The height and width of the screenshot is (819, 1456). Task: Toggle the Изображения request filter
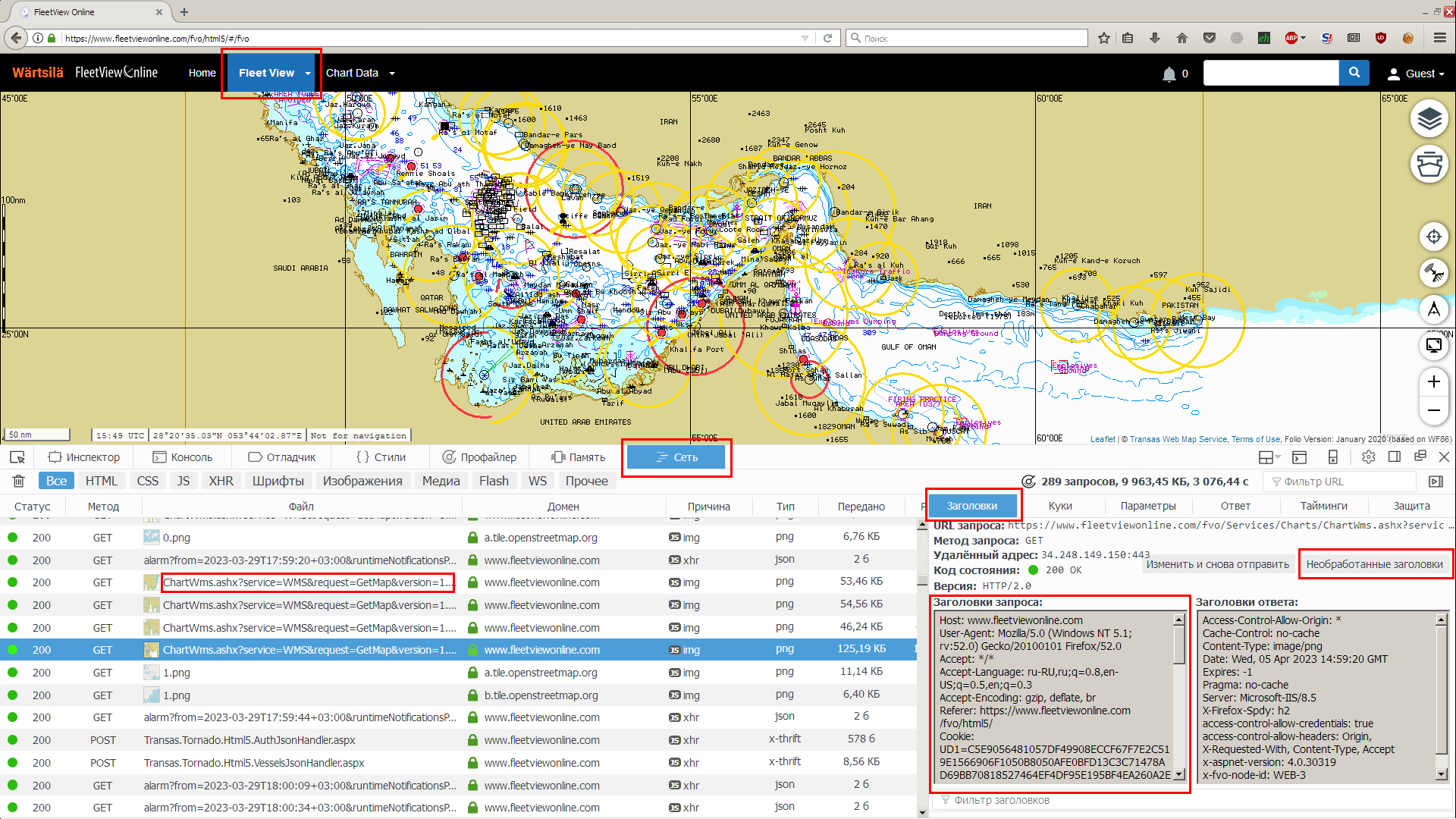tap(362, 481)
